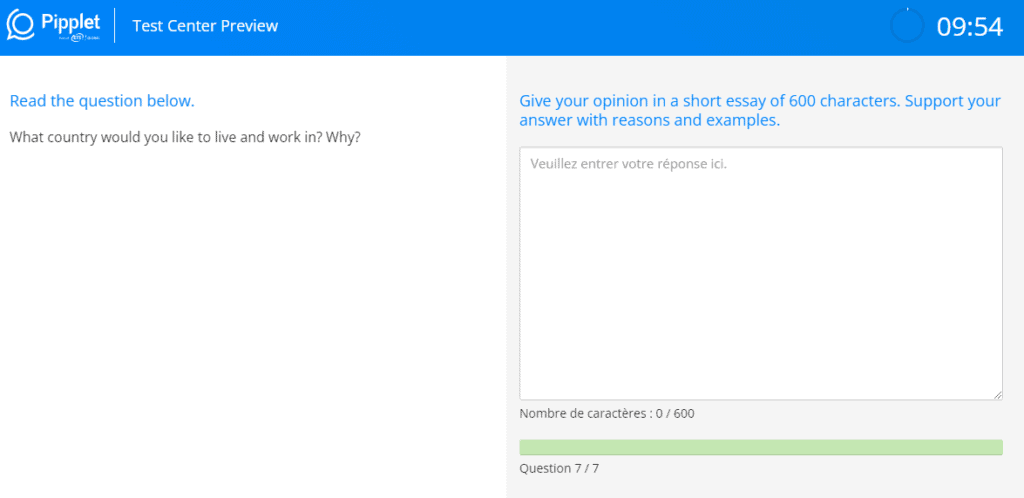The height and width of the screenshot is (498, 1024).
Task: Click the Pipplet speech-bubble logo icon
Action: [20, 25]
